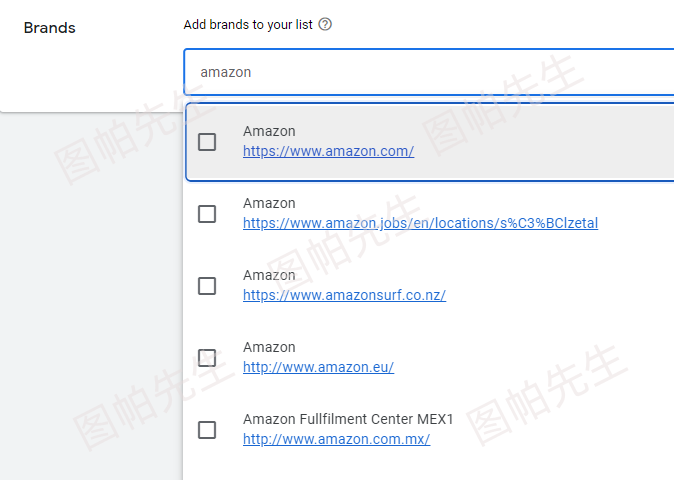This screenshot has width=674, height=480.
Task: Pick the Amazon row listing amazon.eu
Action: point(430,358)
